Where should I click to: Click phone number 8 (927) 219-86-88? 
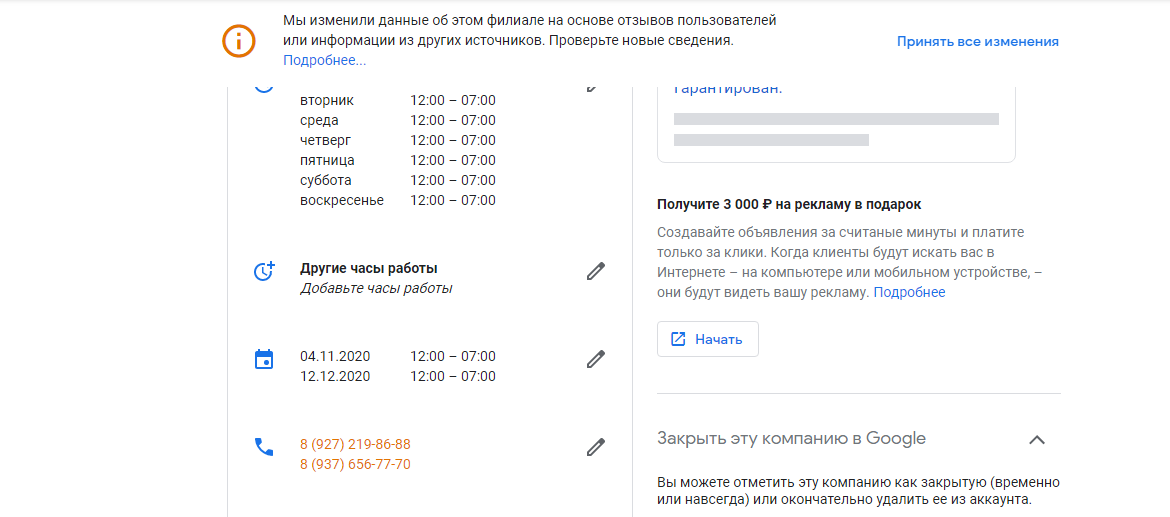[x=355, y=445]
